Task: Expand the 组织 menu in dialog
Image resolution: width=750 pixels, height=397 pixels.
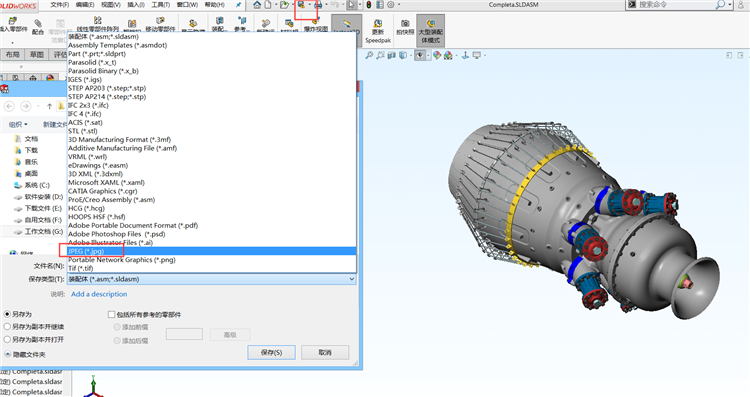Action: (18, 124)
